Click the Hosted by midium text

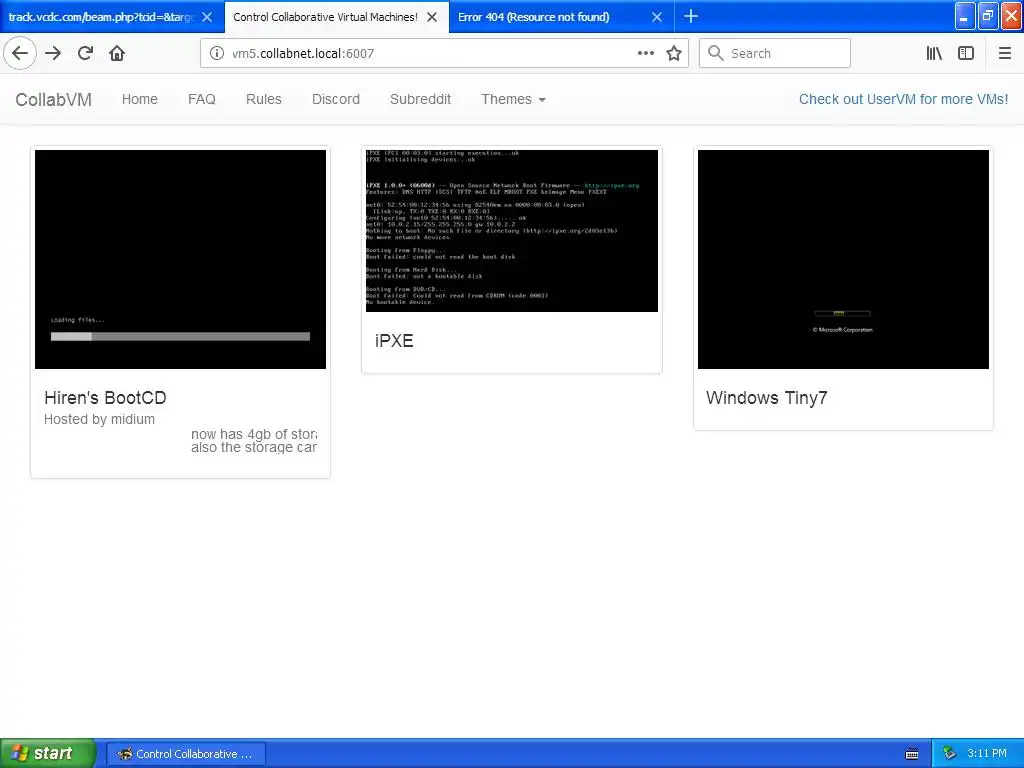(99, 419)
